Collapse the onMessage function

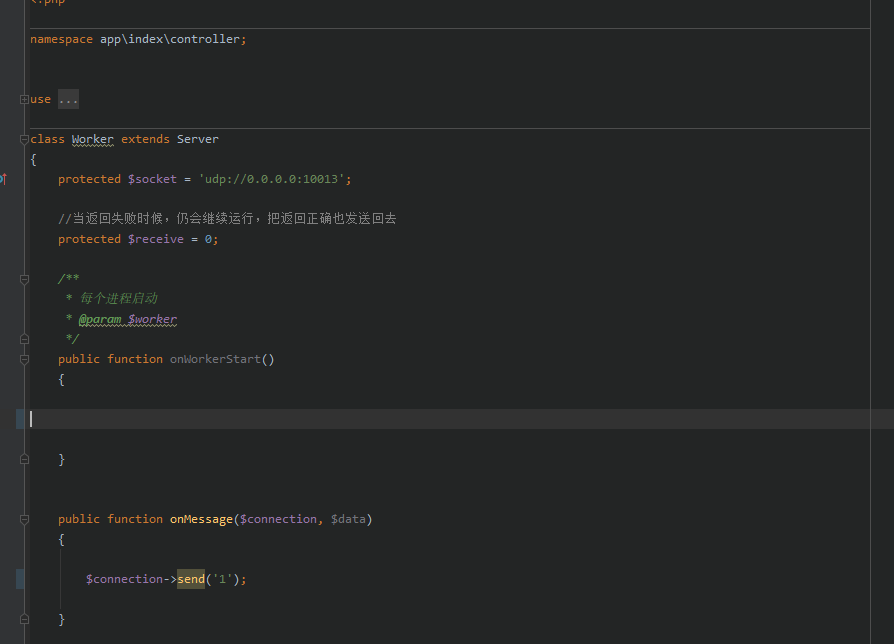24,520
